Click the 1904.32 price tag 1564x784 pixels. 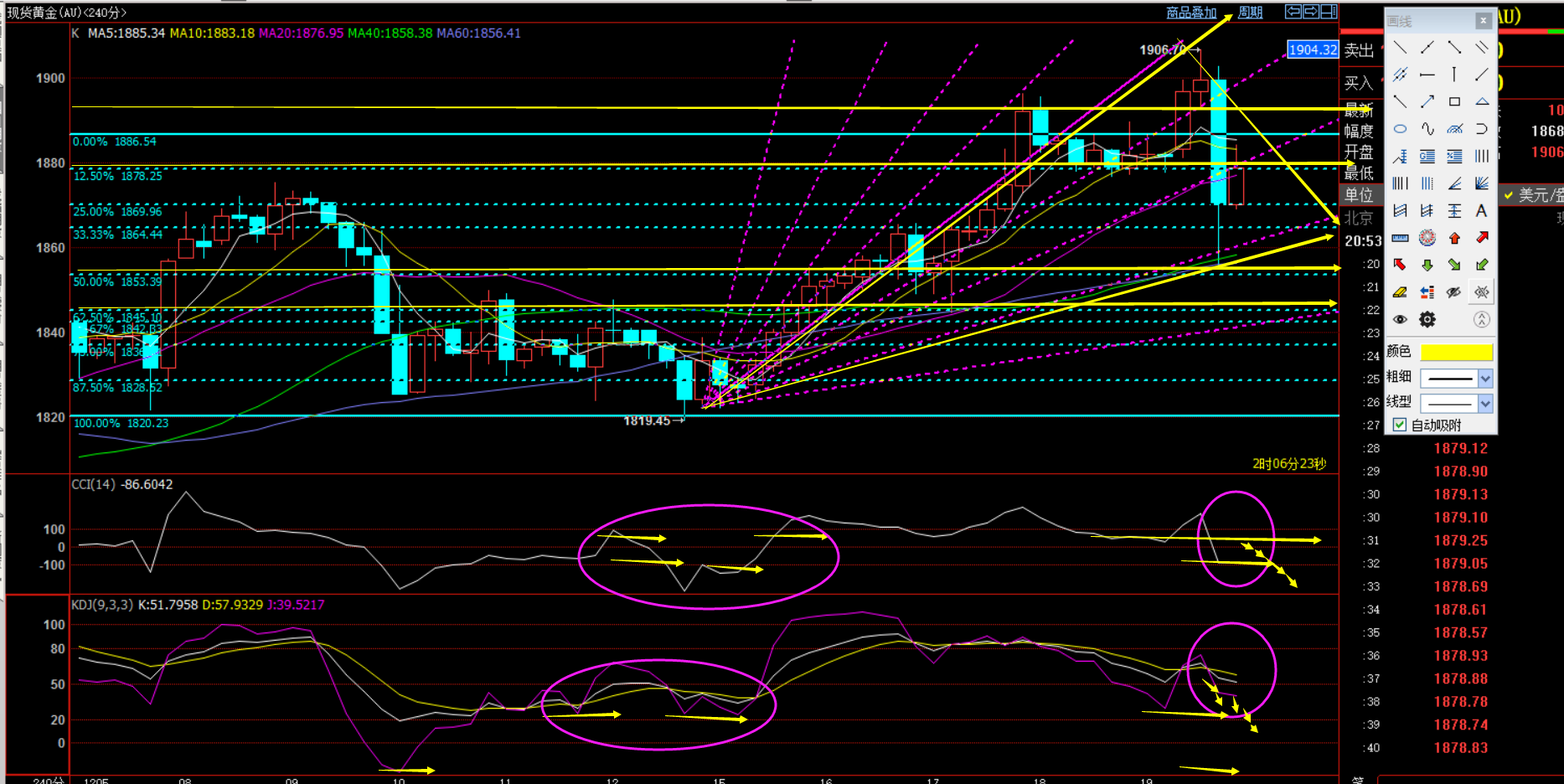tap(1313, 50)
